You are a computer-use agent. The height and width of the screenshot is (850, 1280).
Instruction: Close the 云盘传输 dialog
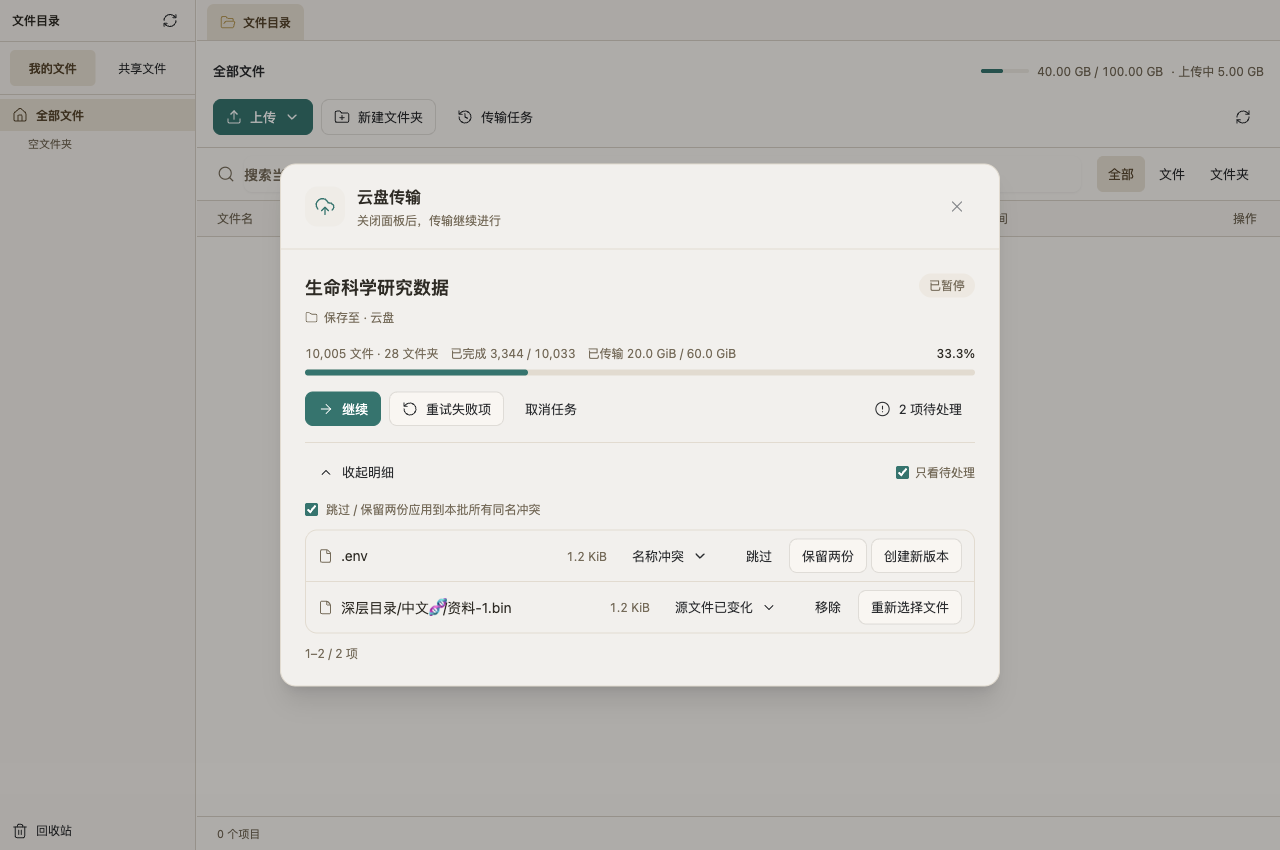(957, 206)
